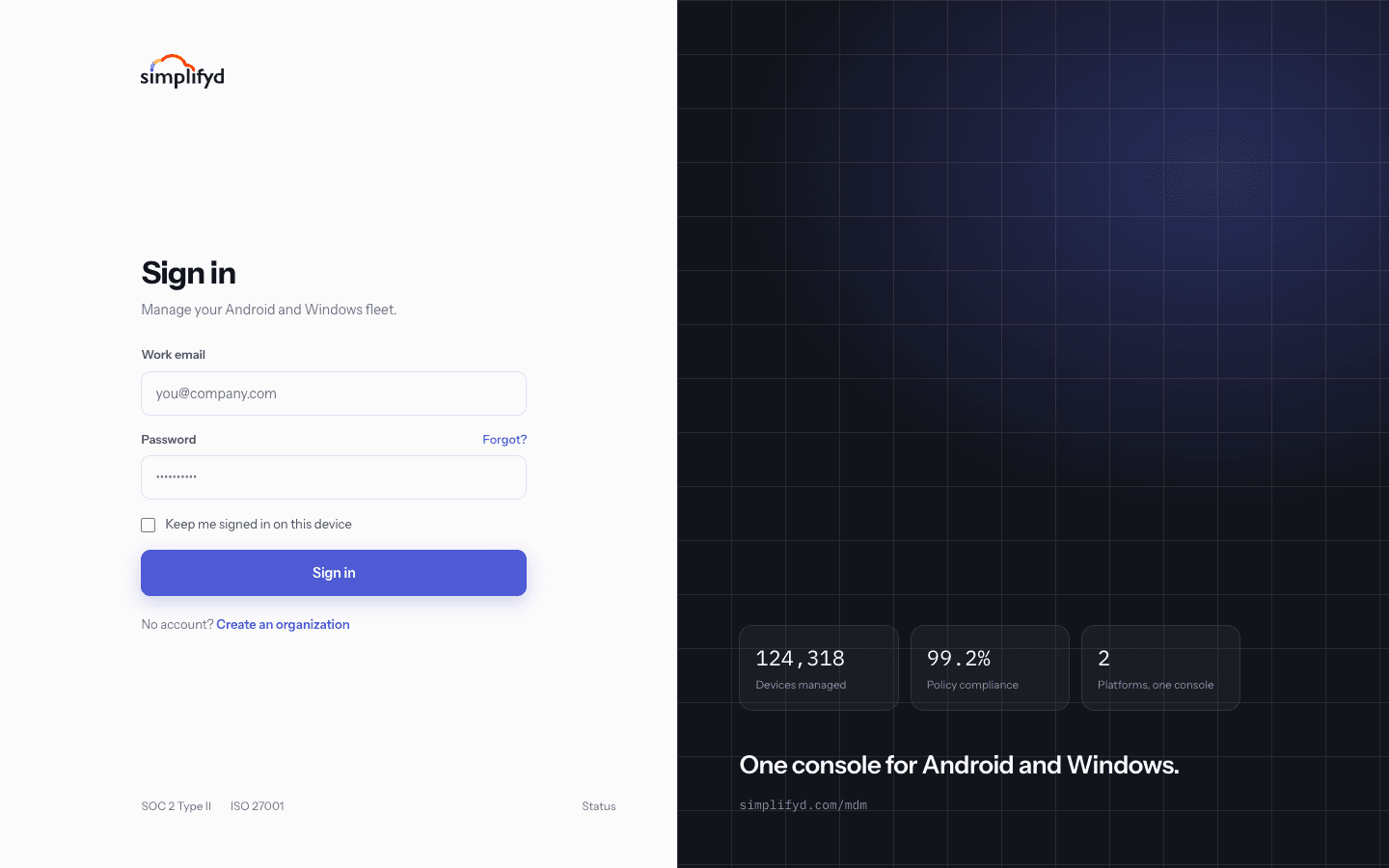Click the SOC 2 Type II text

click(177, 806)
